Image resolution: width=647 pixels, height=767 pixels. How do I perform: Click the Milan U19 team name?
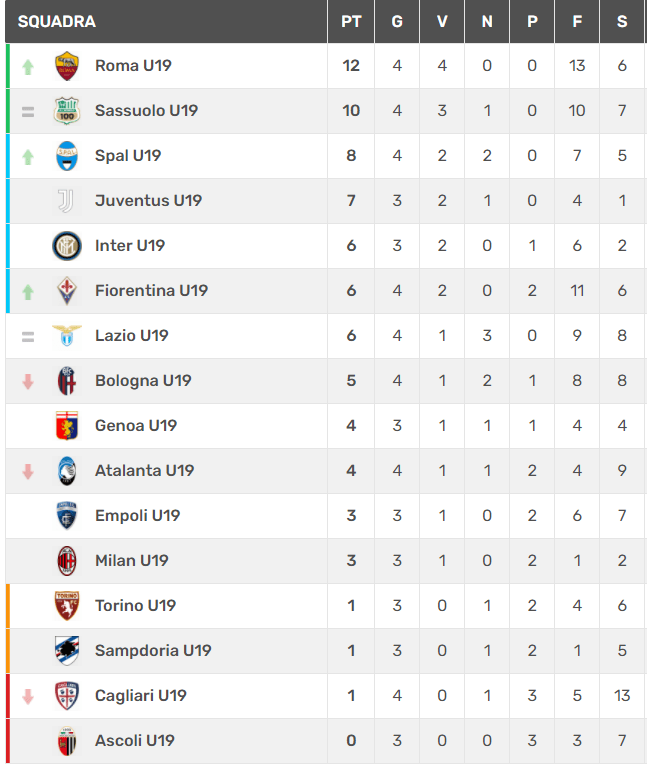[x=132, y=561]
